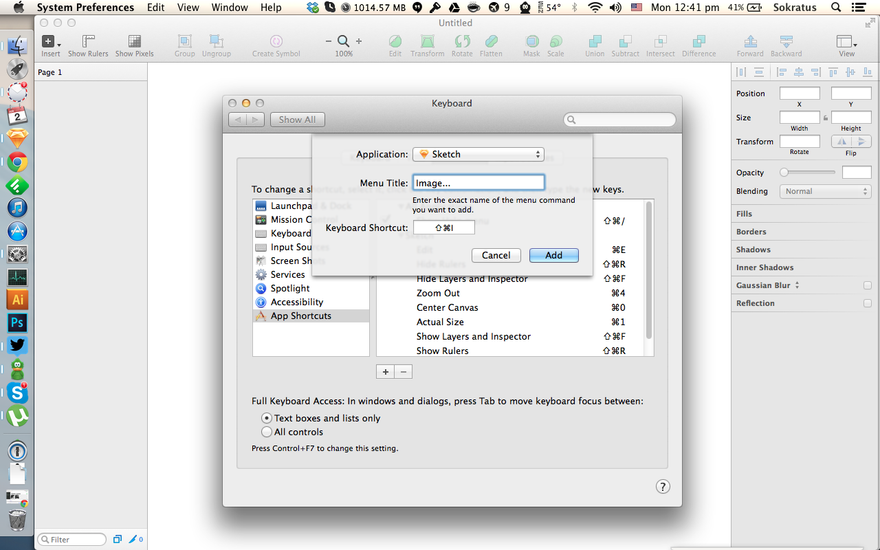Click the shortcuts list scrollbar
This screenshot has height=550, width=880.
(x=649, y=271)
